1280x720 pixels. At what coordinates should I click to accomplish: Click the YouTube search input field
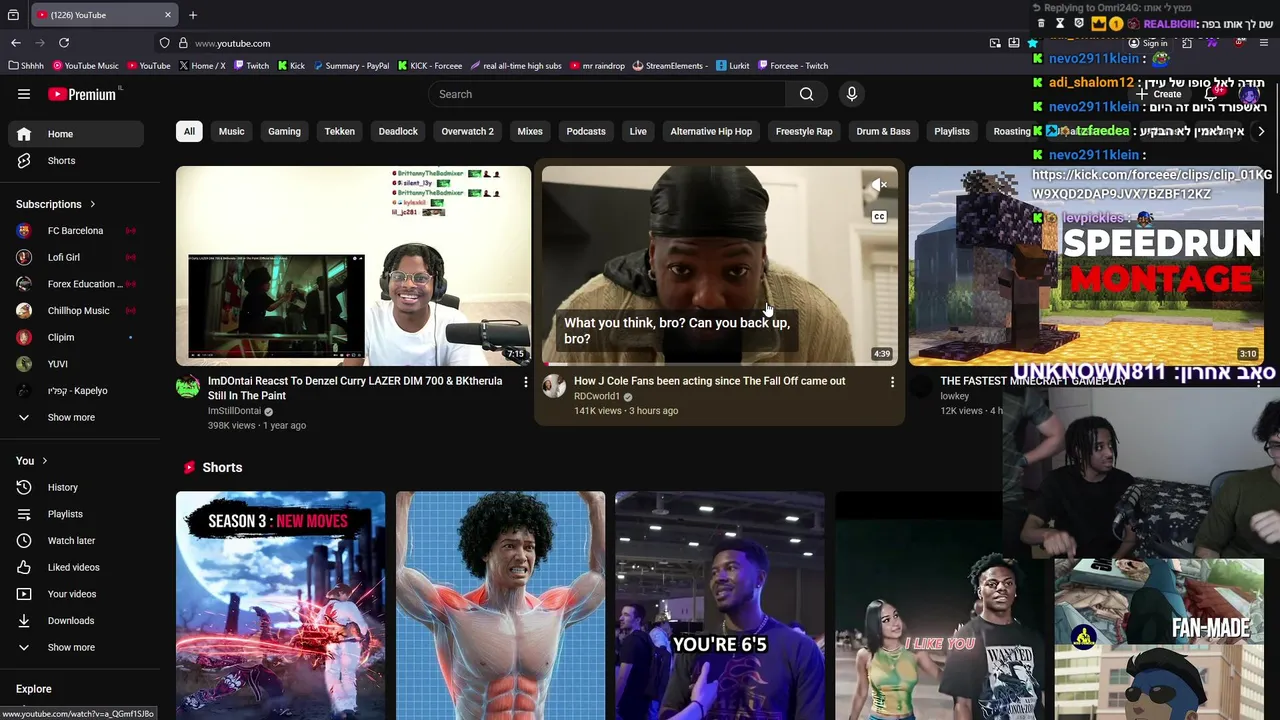point(606,94)
